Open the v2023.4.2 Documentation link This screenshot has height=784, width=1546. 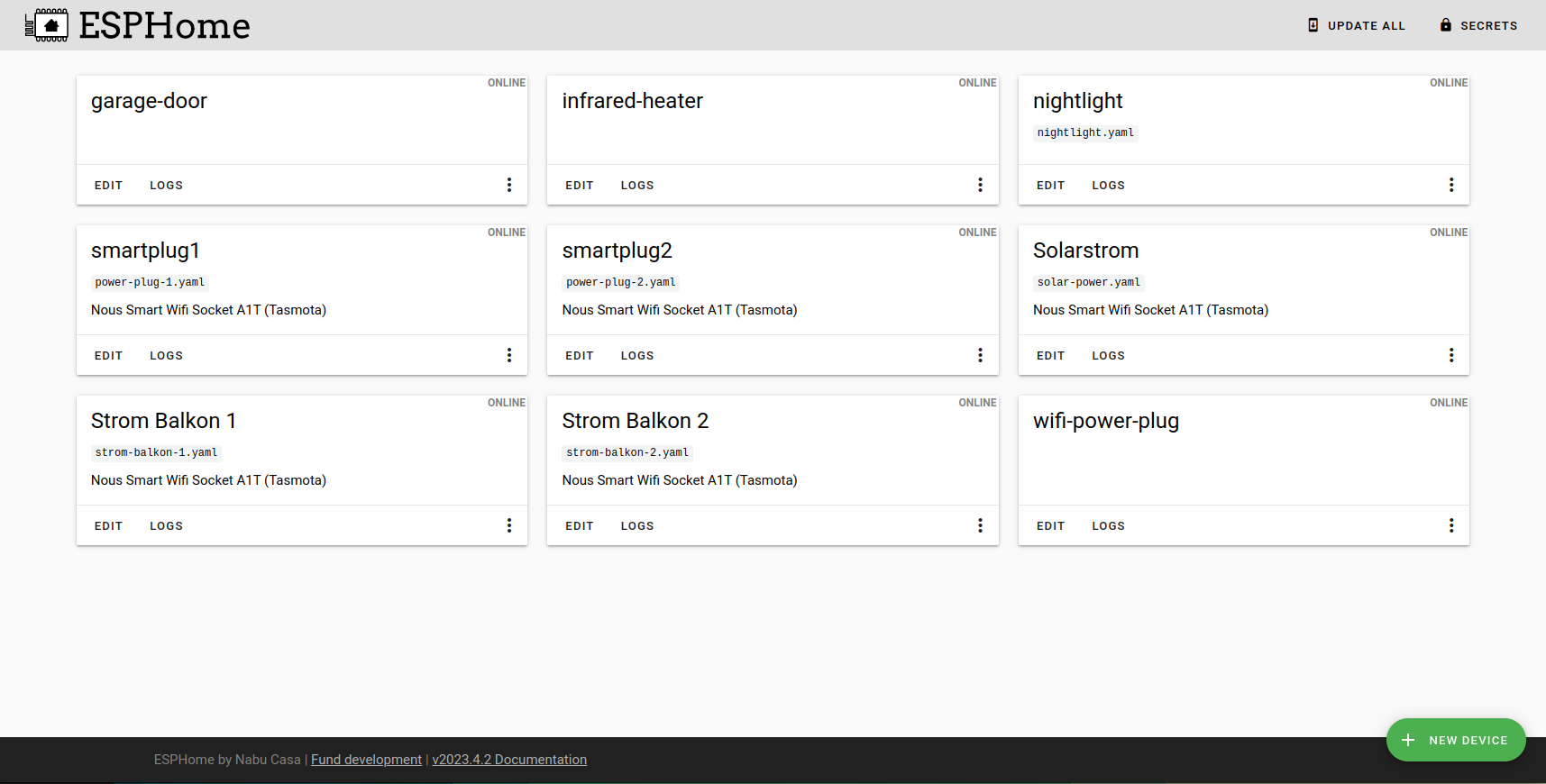[509, 760]
